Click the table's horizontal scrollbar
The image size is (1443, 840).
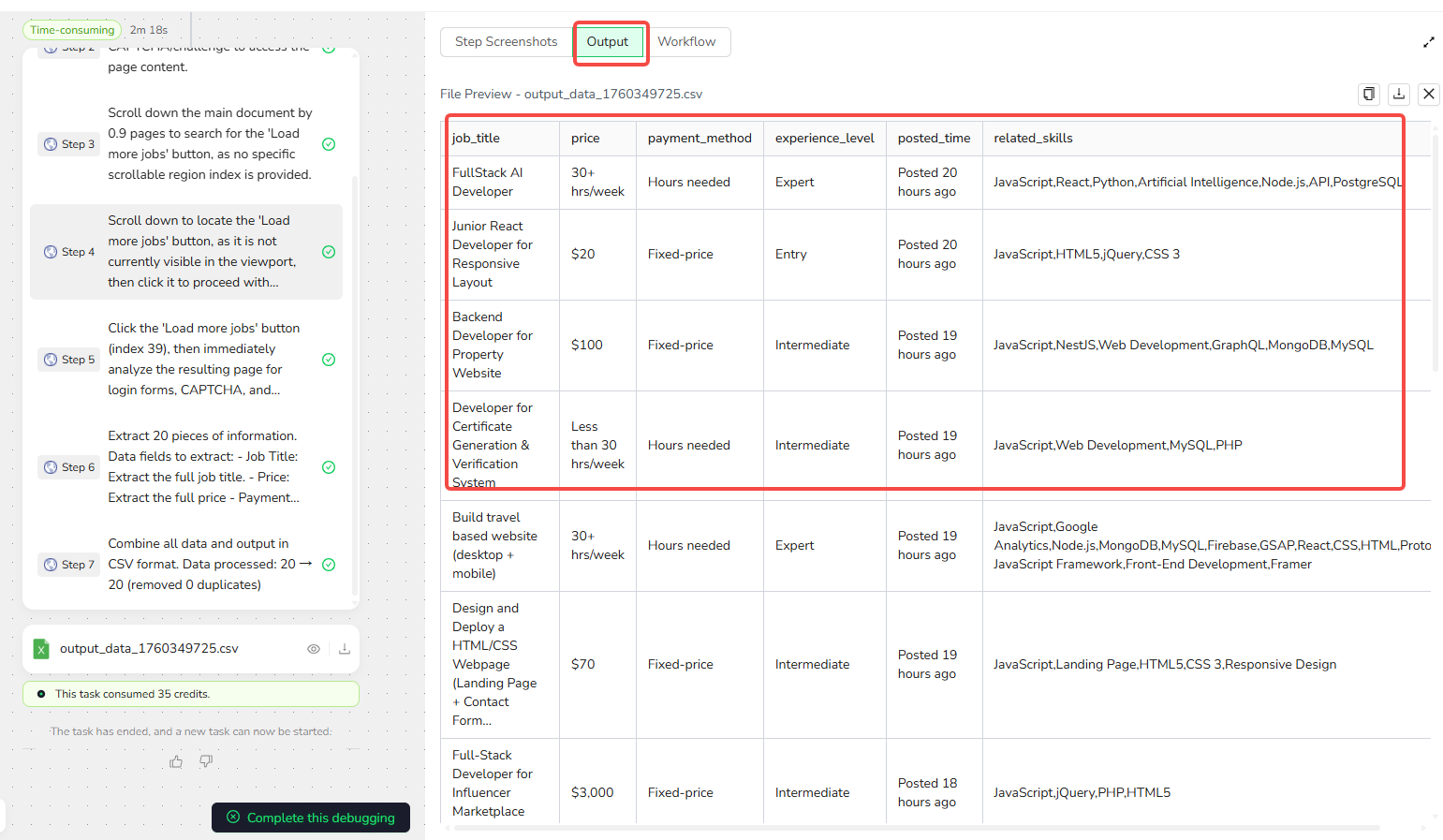click(x=908, y=828)
